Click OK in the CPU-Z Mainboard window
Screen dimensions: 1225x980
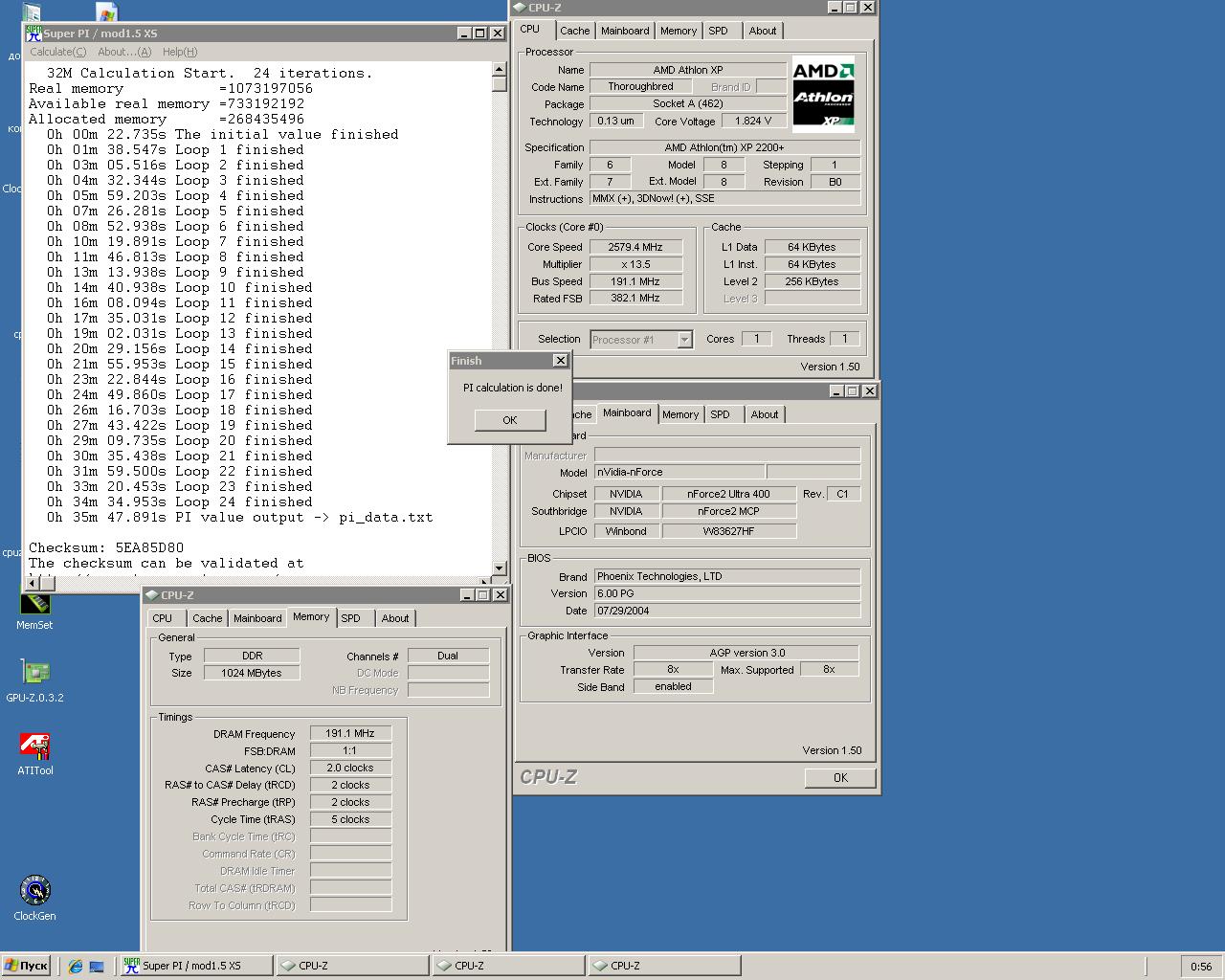click(x=840, y=778)
